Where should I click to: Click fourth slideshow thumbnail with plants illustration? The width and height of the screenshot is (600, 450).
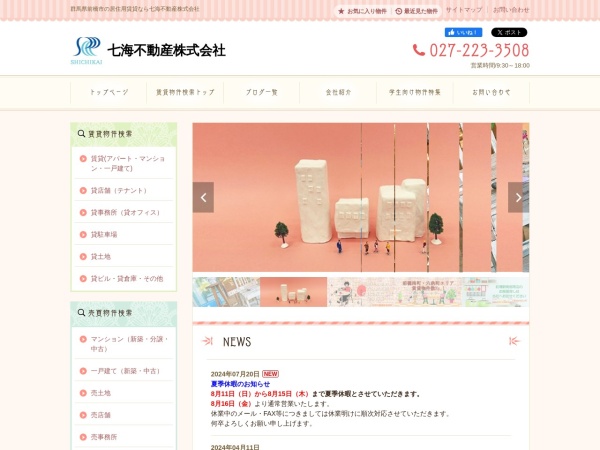[x=428, y=292]
